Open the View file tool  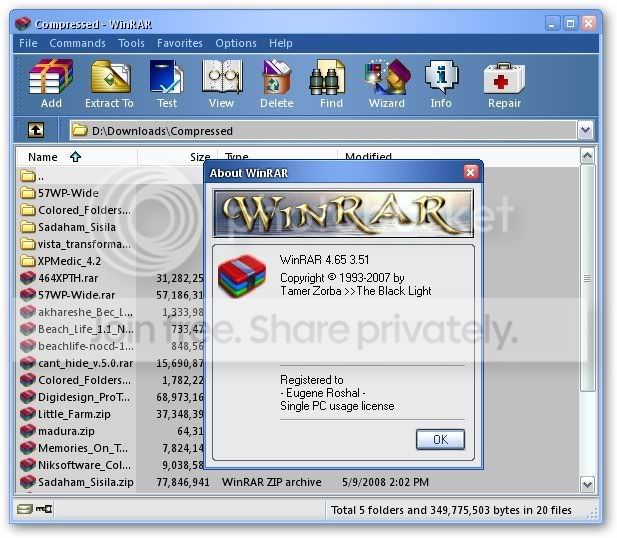point(222,77)
